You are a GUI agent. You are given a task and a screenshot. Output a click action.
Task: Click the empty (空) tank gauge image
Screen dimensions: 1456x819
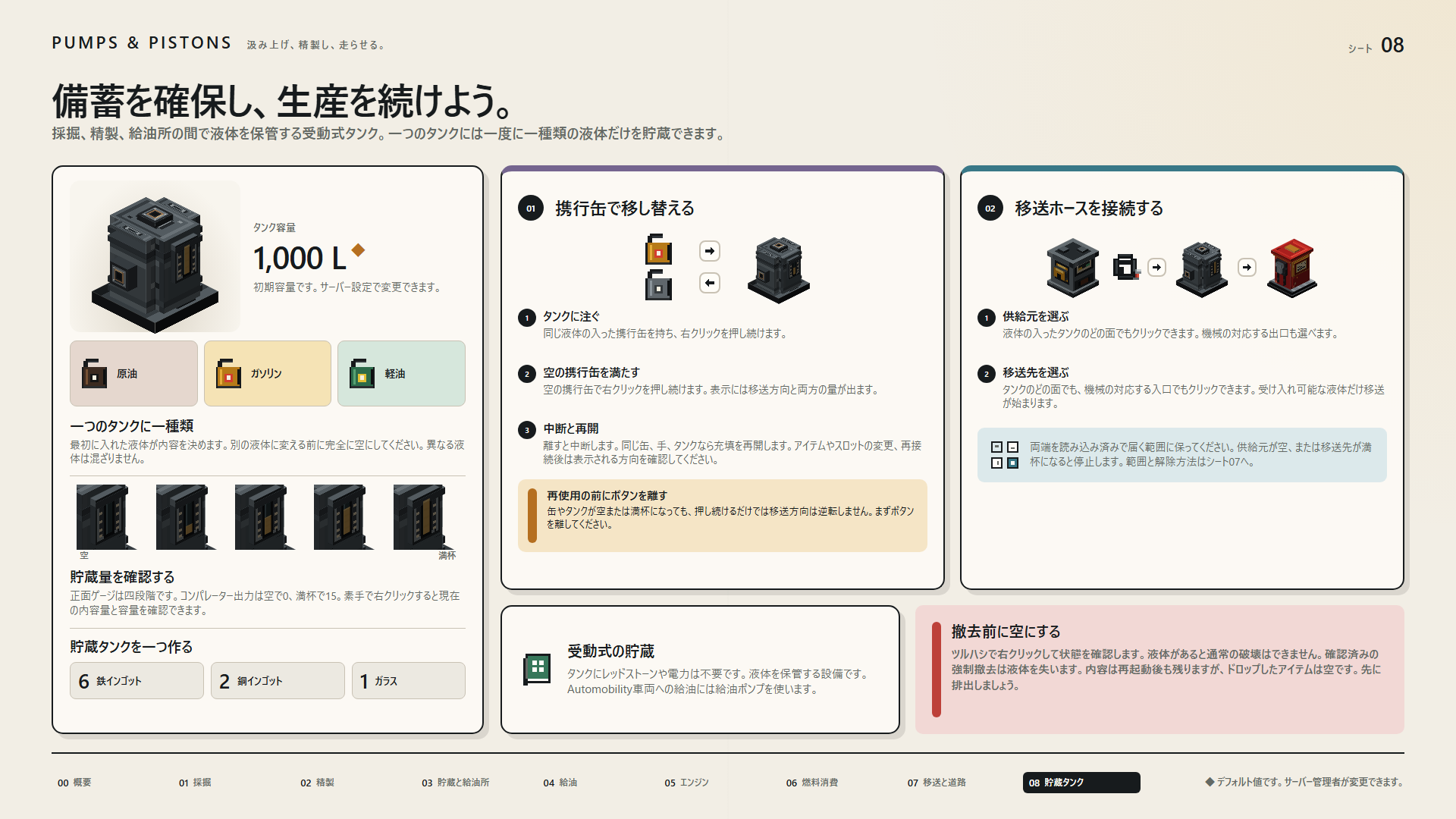[x=106, y=517]
